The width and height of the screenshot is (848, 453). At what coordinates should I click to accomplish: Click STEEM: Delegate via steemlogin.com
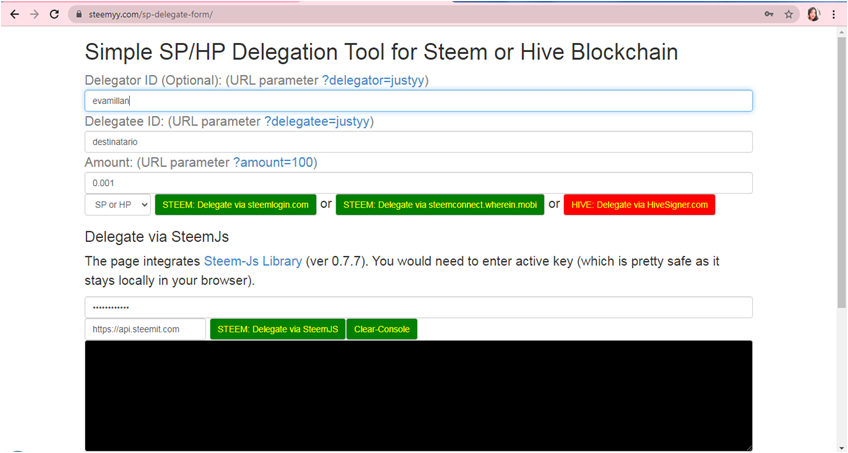(x=236, y=205)
